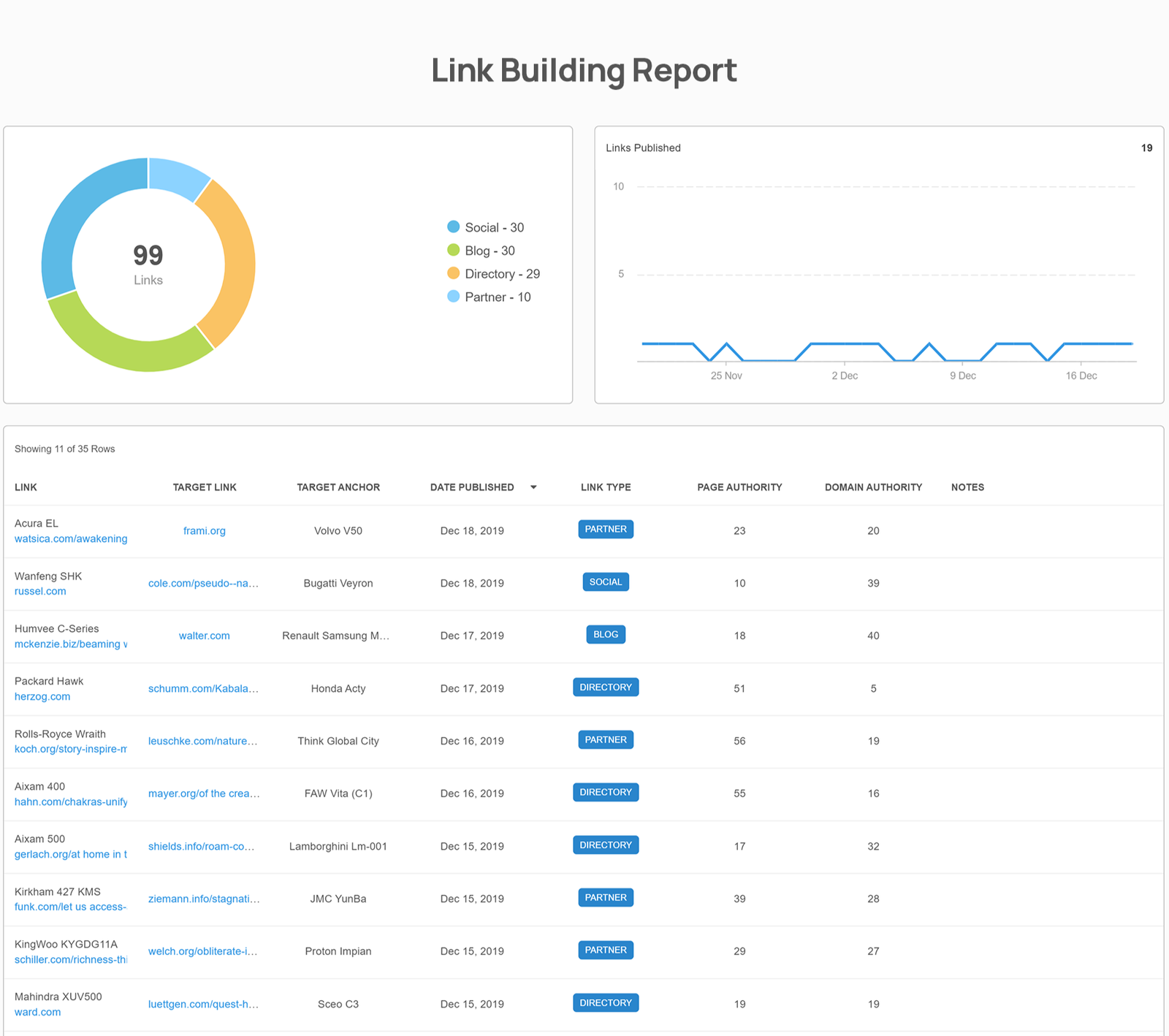Sort by Date Published column header
1169x1036 pixels.
[x=472, y=487]
